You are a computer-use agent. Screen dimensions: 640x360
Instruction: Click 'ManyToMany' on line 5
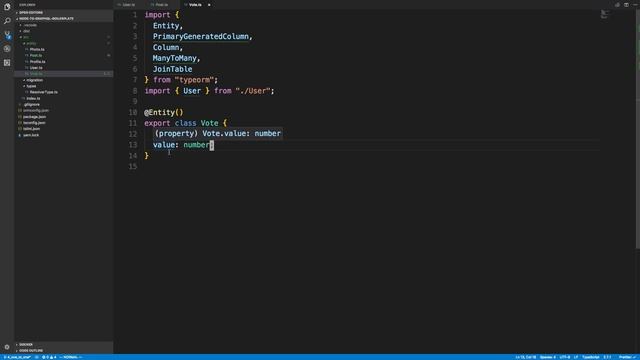pos(175,58)
